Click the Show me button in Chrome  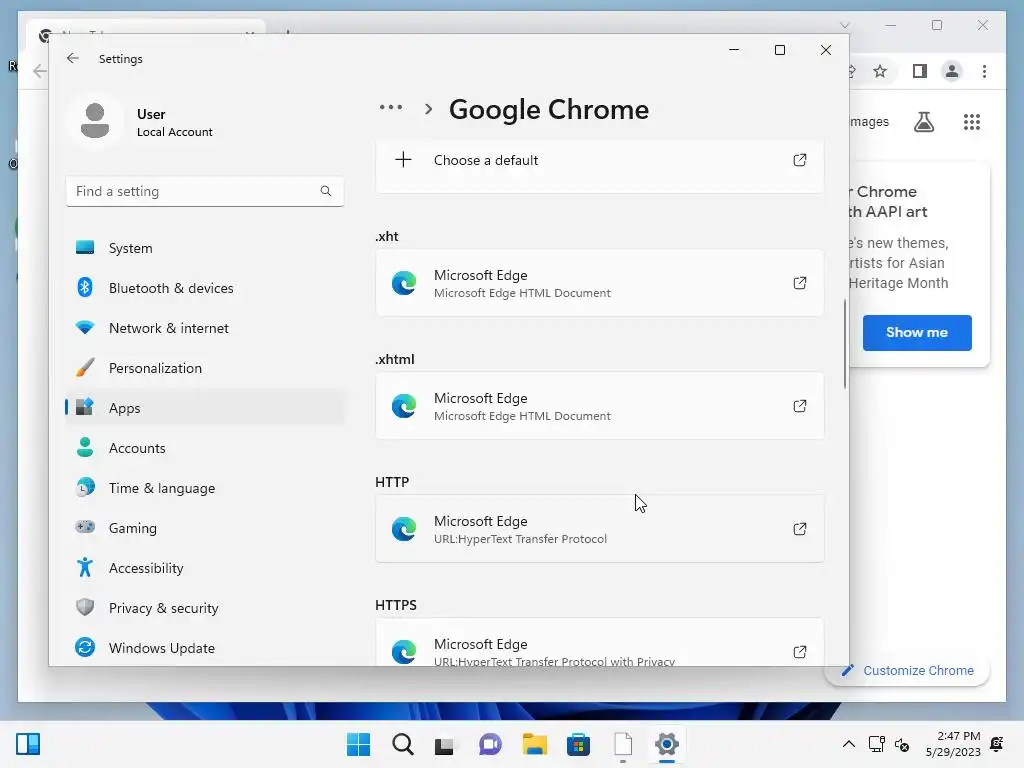[917, 332]
